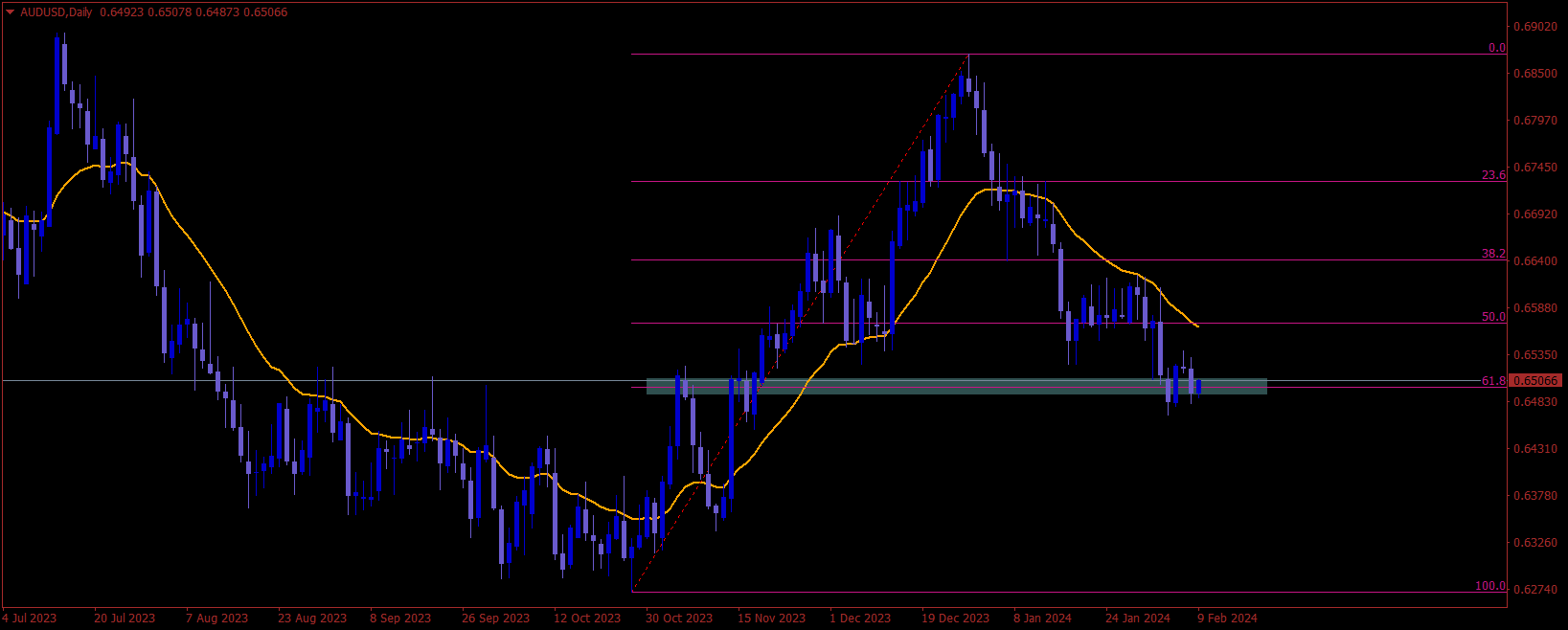Click the 0.63780 price scale label
This screenshot has width=1568, height=630.
point(1535,496)
